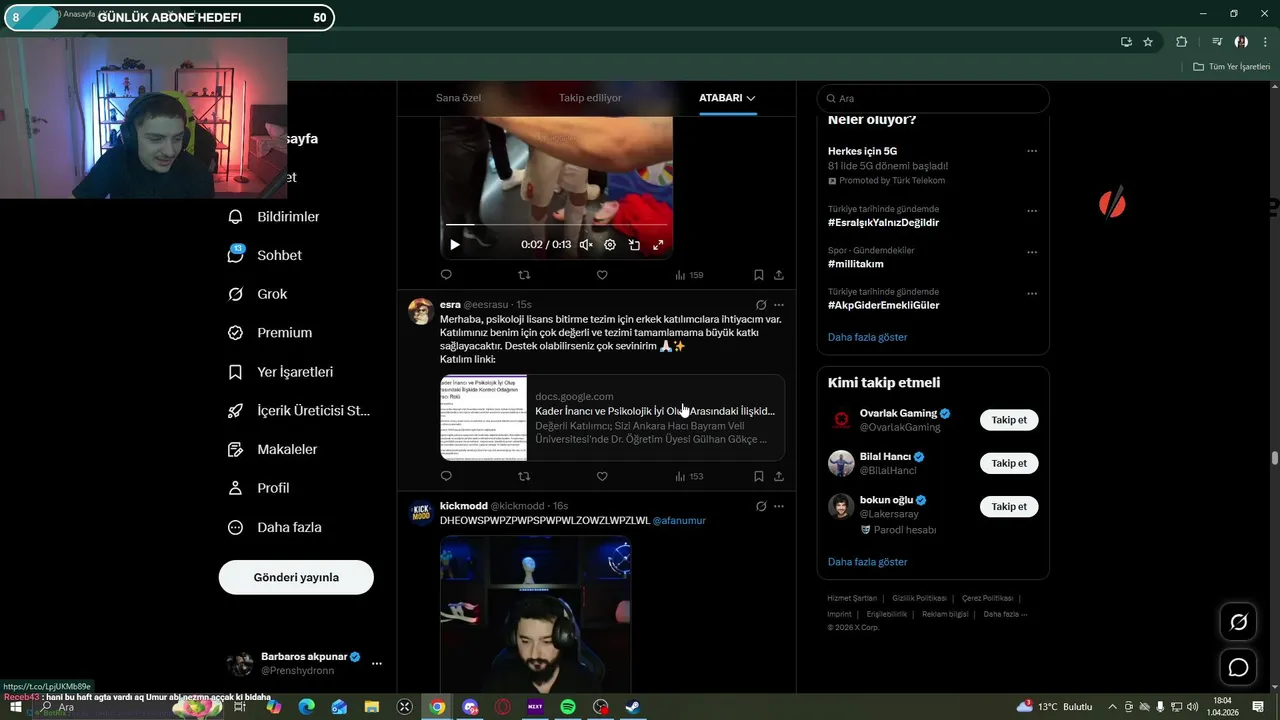Open options for #EsralşıkYalnızDeğildir trend
This screenshot has height=720, width=1280.
point(1032,211)
